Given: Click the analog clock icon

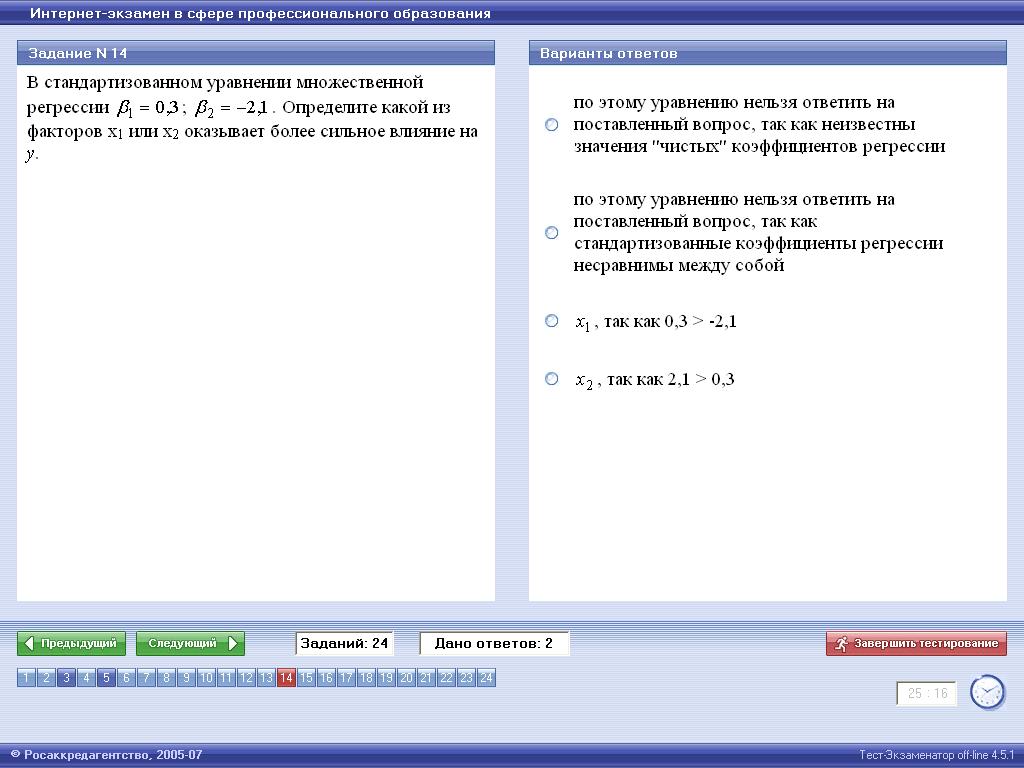Looking at the screenshot, I should tap(987, 692).
